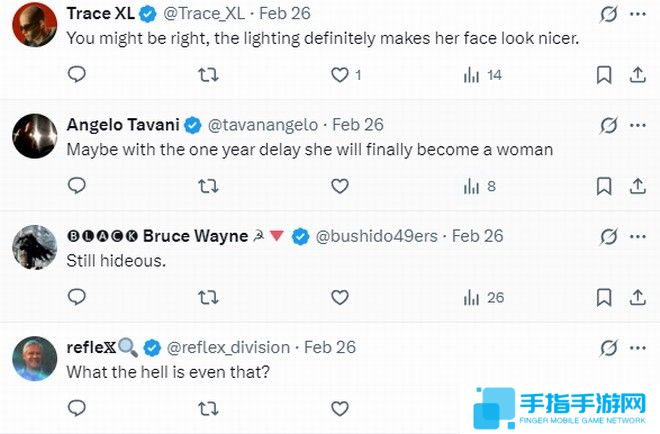Like refleX's tweet

(x=340, y=408)
